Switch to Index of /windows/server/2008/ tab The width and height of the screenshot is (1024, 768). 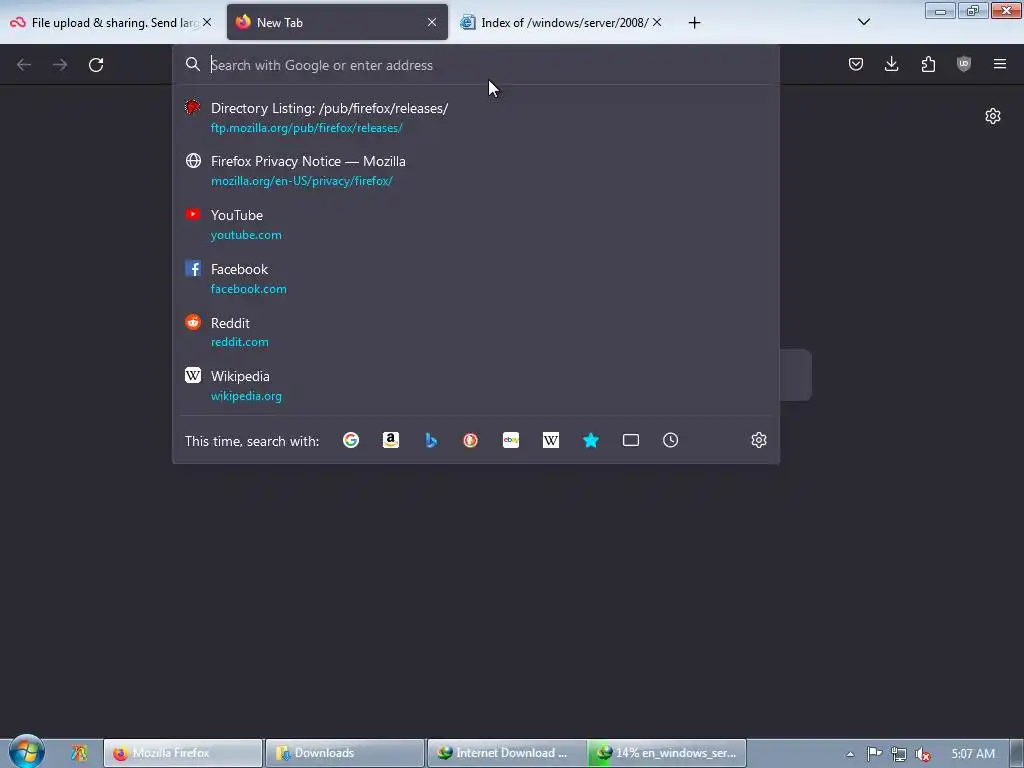click(563, 22)
